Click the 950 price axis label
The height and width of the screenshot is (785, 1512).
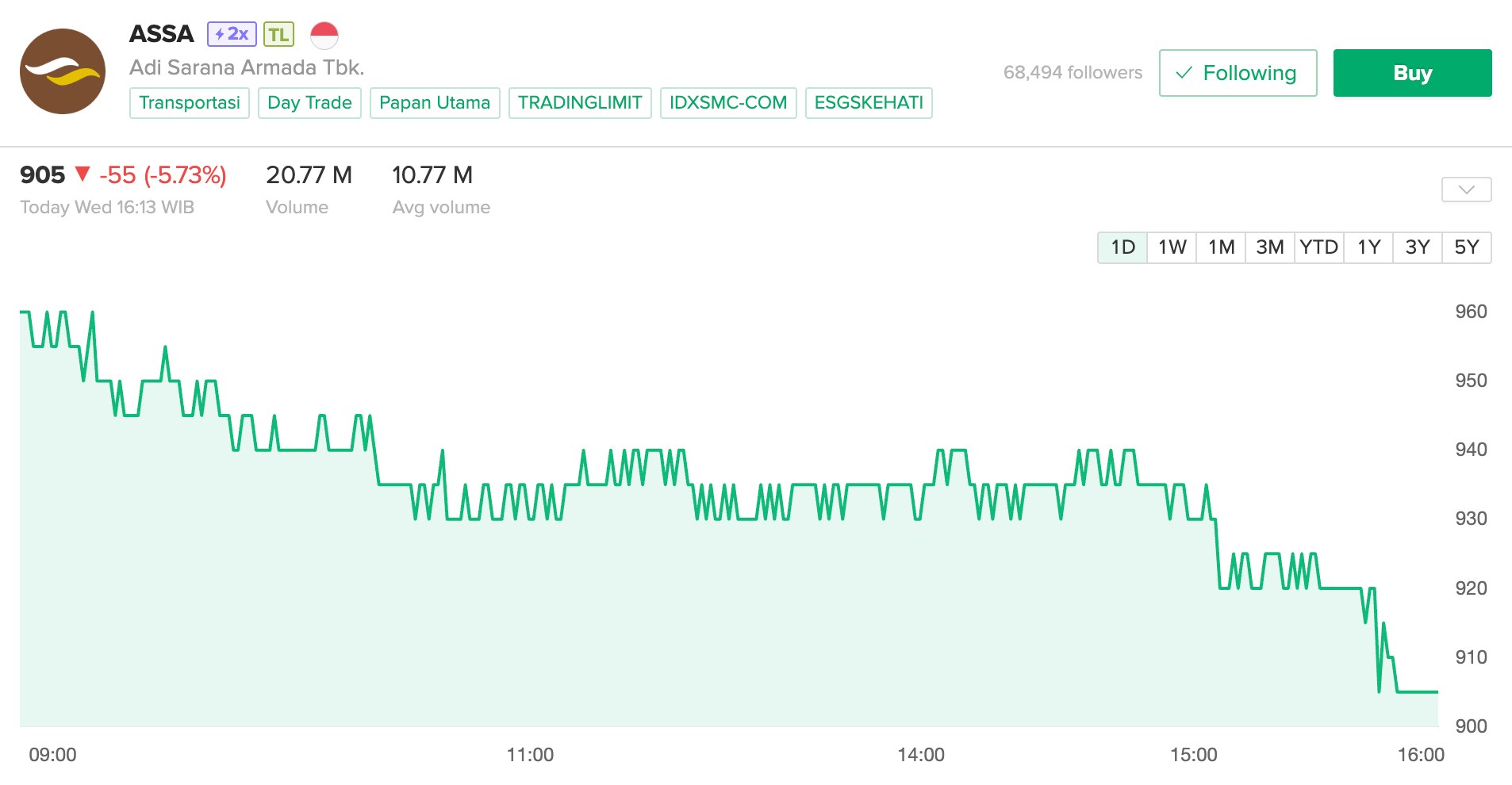click(1471, 381)
